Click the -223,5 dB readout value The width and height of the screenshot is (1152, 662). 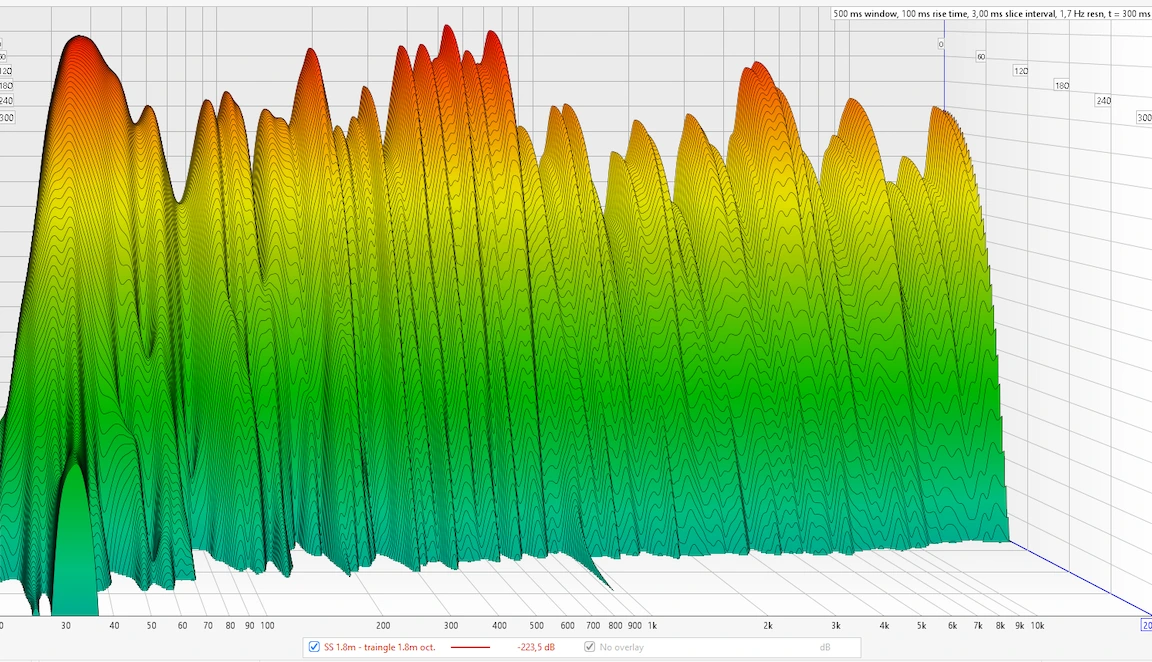535,647
